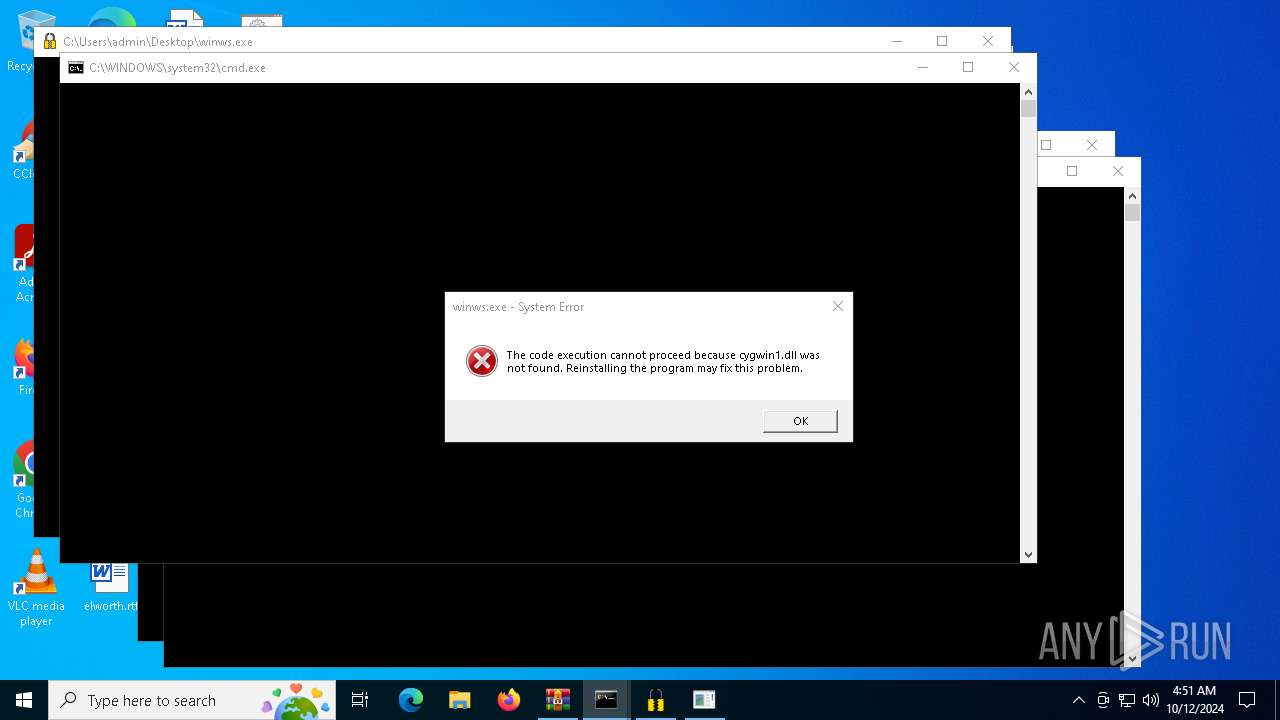Close the winws.exe window
1280x720 pixels.
tap(987, 41)
